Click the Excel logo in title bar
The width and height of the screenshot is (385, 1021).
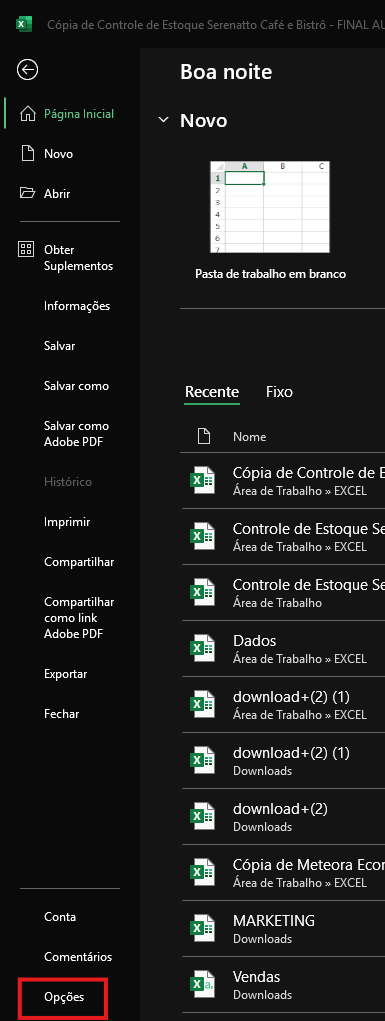pos(24,25)
